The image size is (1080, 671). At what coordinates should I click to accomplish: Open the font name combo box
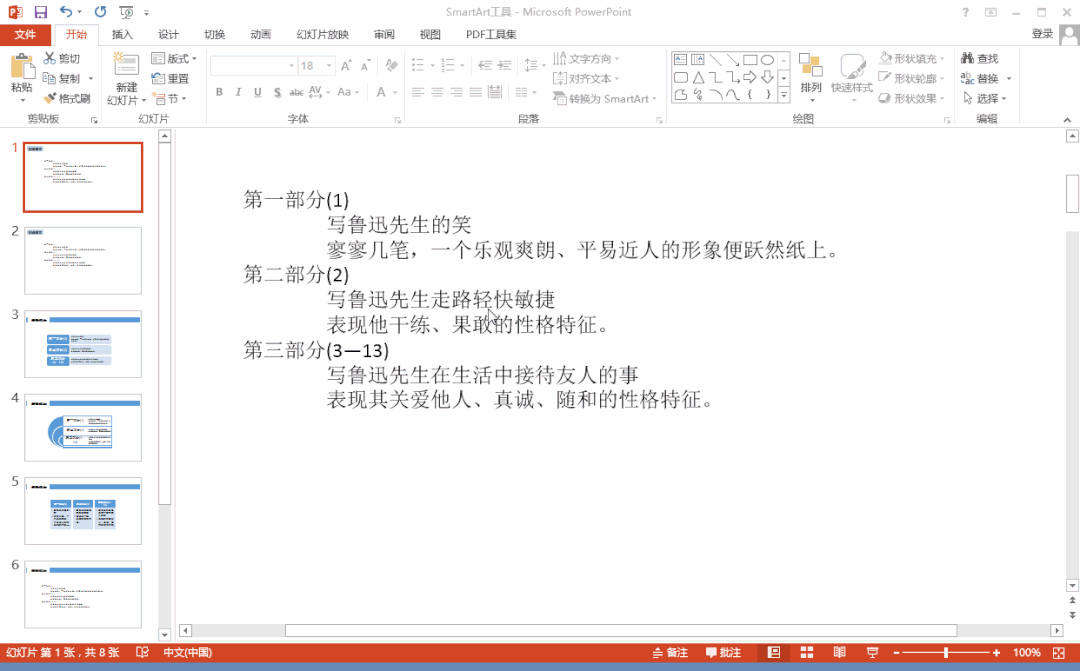coord(253,65)
